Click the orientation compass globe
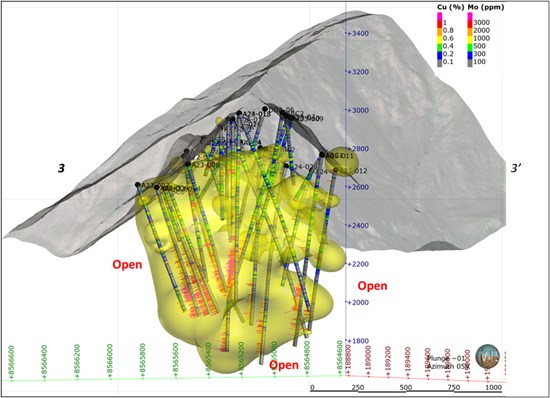Image resolution: width=550 pixels, height=398 pixels. tap(487, 356)
